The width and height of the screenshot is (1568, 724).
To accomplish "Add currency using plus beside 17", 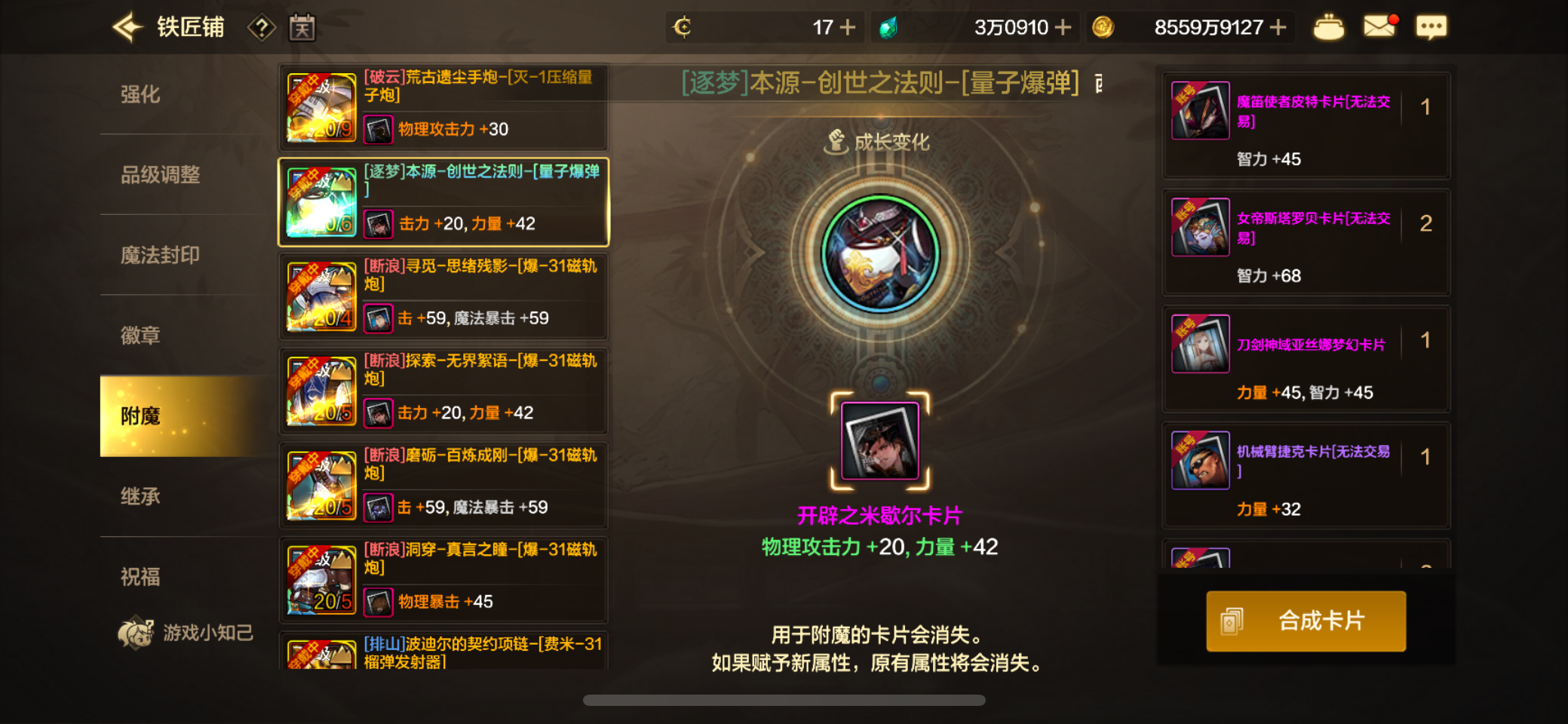I will pos(848,28).
